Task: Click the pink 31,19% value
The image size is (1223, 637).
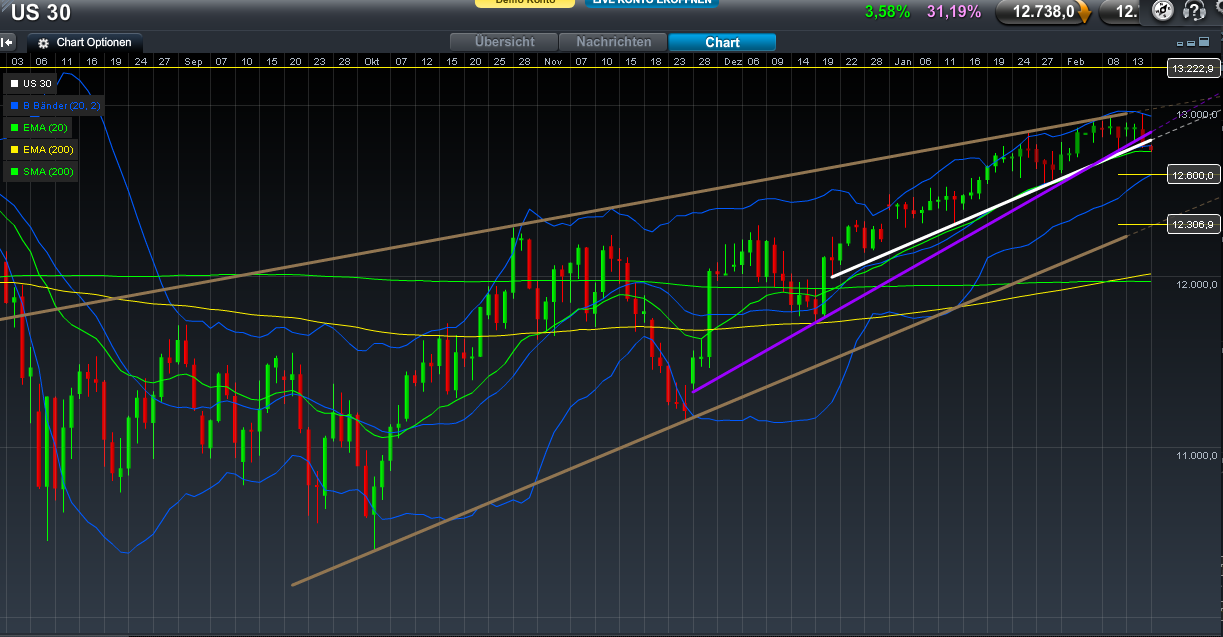Action: (x=953, y=12)
